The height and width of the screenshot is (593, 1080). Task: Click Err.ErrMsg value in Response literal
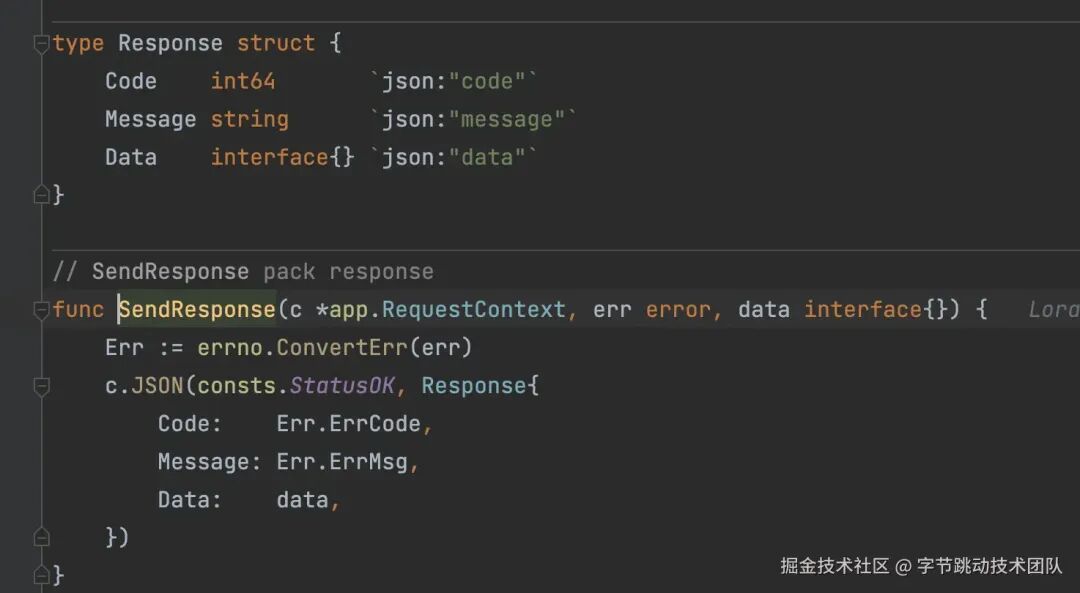coord(342,461)
